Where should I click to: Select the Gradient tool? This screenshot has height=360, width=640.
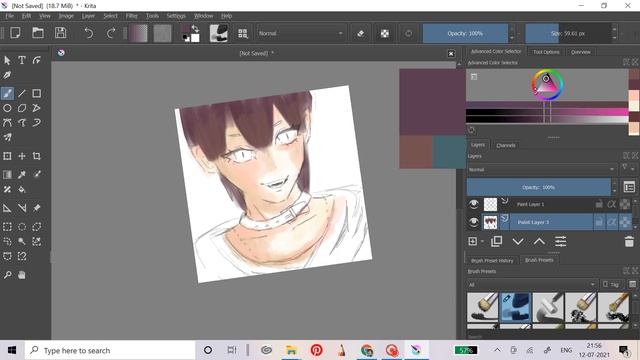7,175
